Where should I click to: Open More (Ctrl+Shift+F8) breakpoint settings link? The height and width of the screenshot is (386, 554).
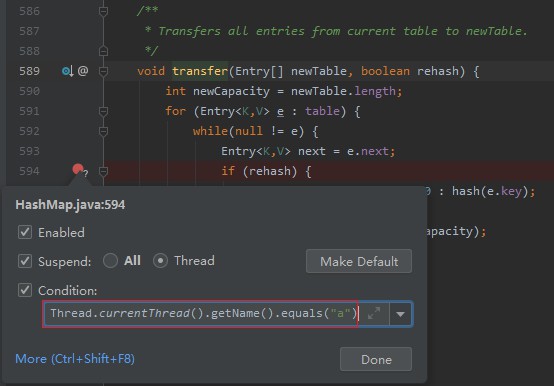(x=75, y=359)
